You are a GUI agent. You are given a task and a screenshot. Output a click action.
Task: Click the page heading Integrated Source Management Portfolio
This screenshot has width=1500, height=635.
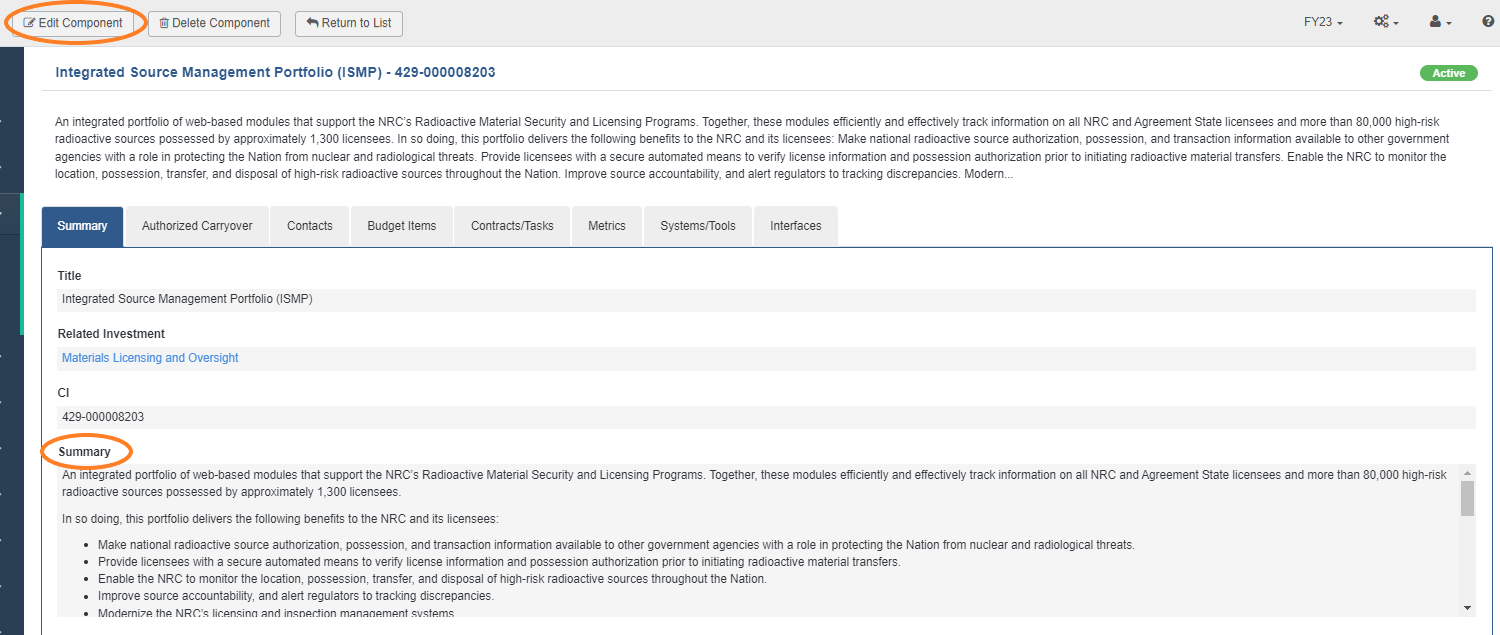click(x=275, y=73)
